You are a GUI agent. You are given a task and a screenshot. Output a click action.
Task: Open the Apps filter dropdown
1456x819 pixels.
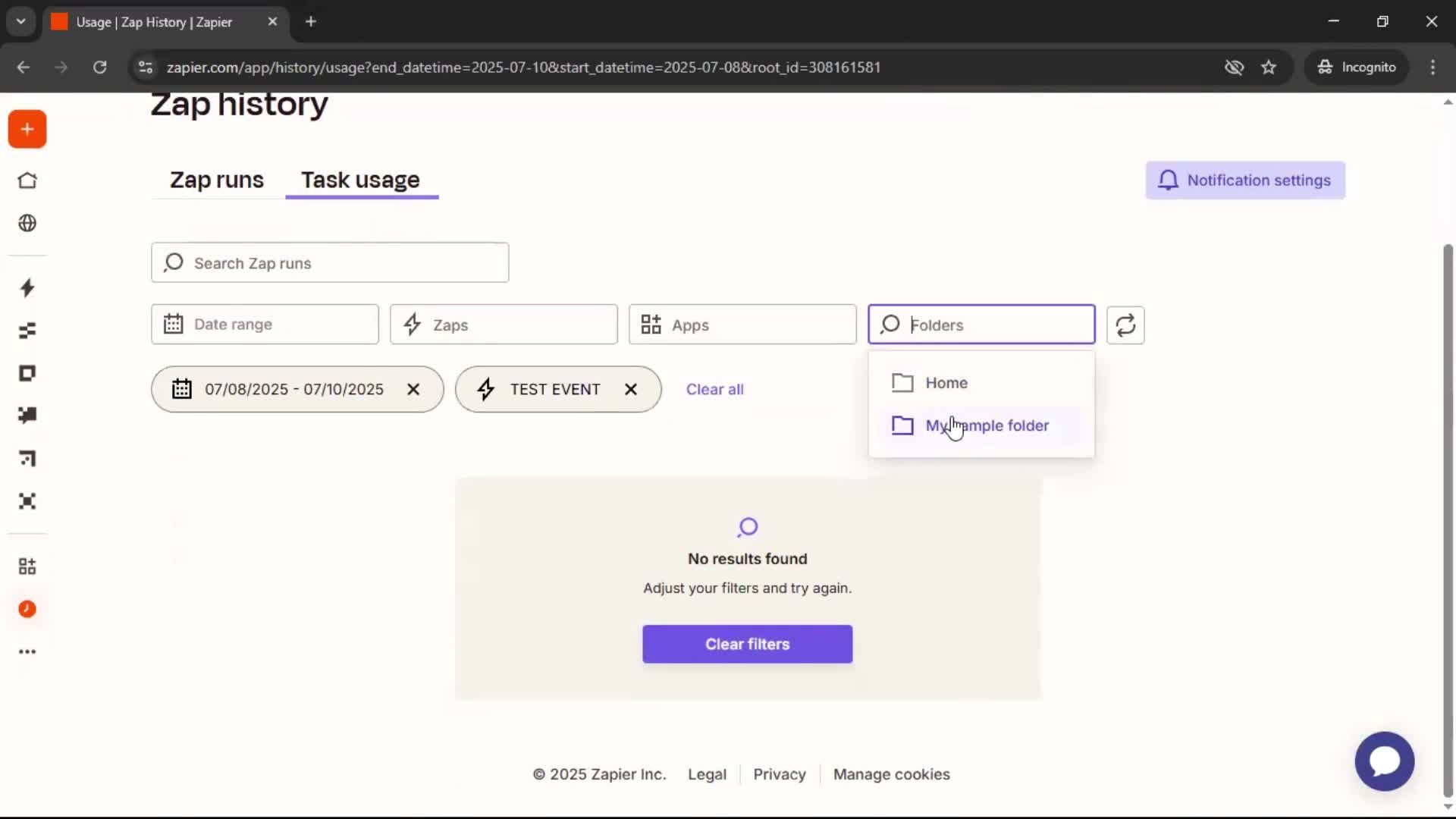[742, 325]
